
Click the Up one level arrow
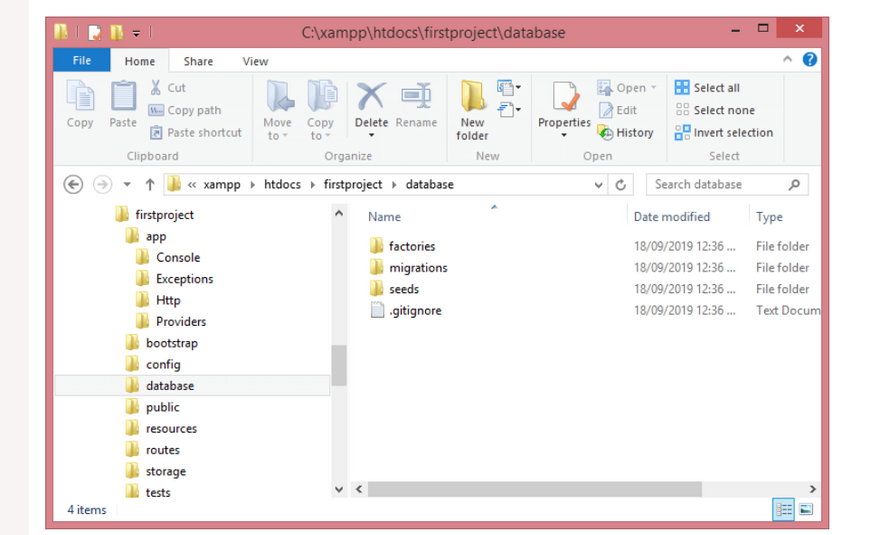click(150, 184)
